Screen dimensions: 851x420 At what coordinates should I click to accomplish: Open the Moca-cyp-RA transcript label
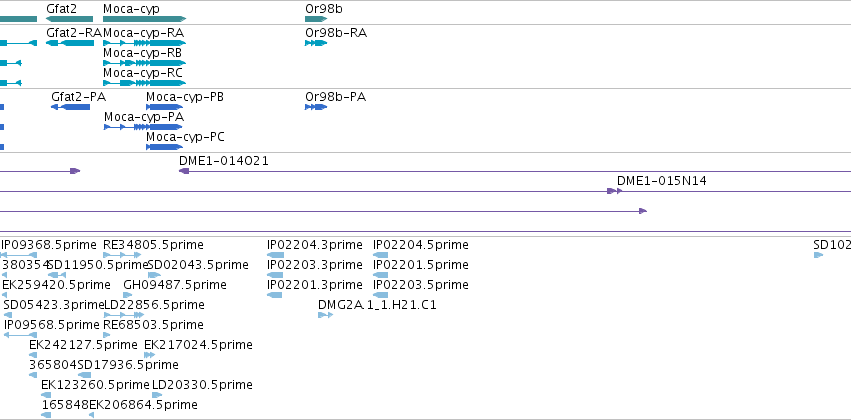(x=143, y=33)
